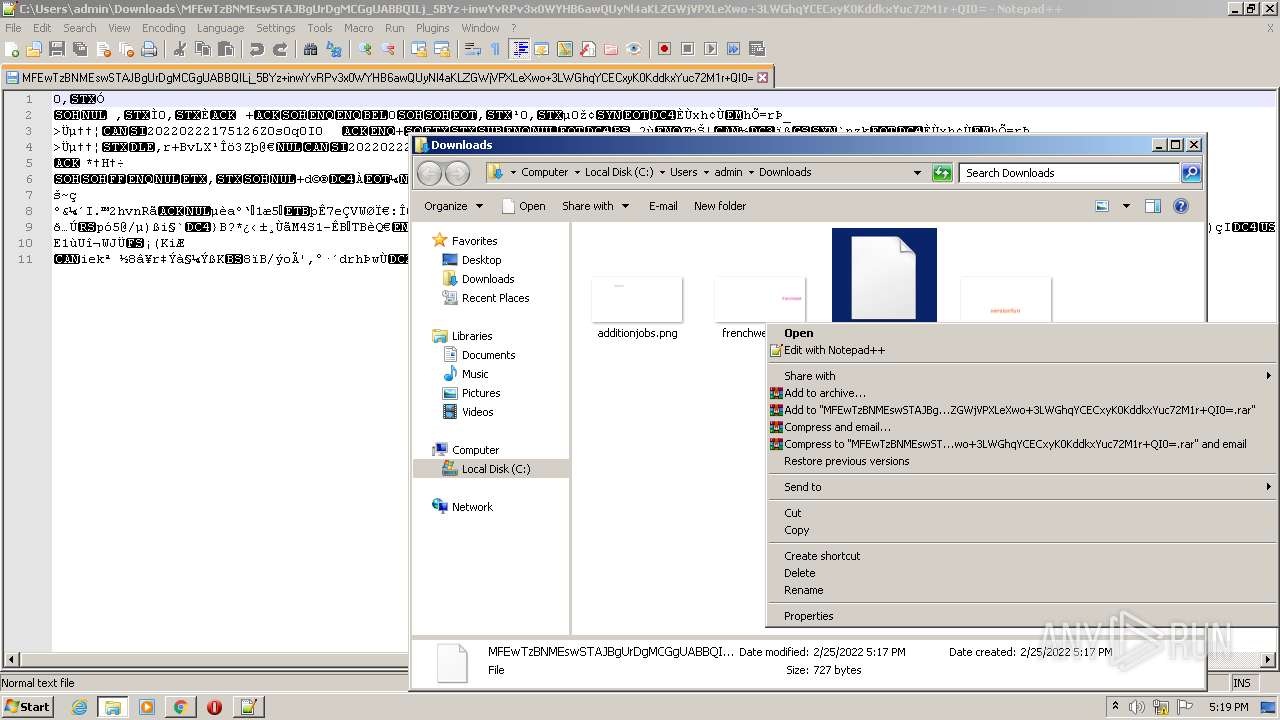Open the Organize dropdown in Explorer
The image size is (1280, 720).
point(453,206)
